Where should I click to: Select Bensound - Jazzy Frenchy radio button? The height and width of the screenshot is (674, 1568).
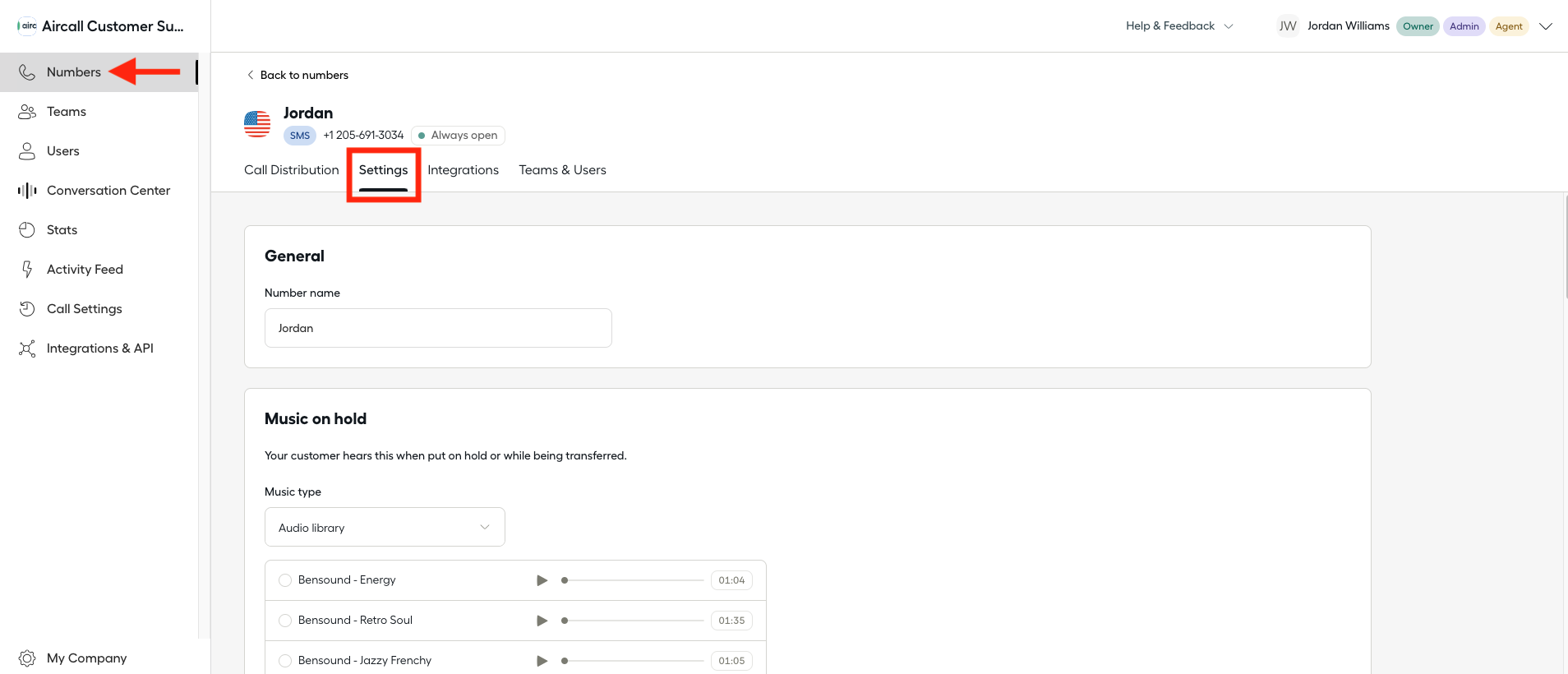285,661
